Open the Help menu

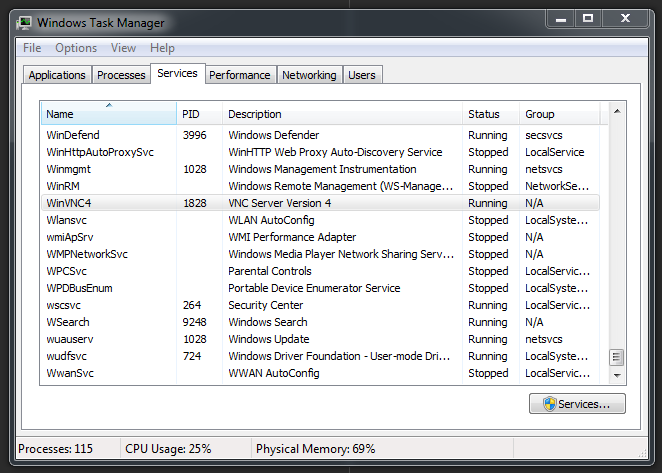[162, 48]
